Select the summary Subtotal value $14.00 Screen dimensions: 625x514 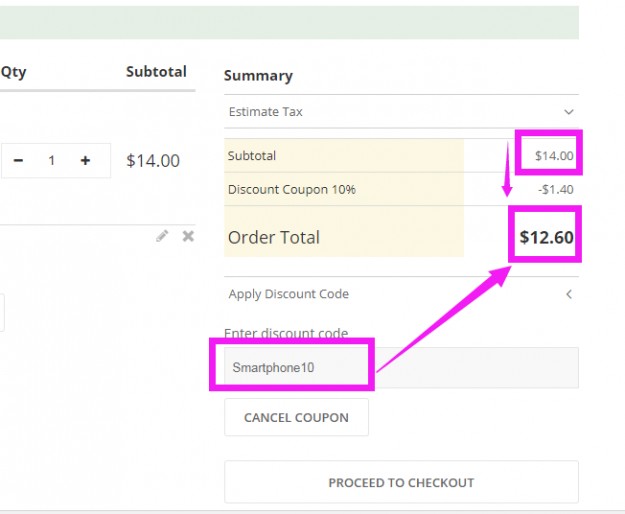click(x=553, y=156)
